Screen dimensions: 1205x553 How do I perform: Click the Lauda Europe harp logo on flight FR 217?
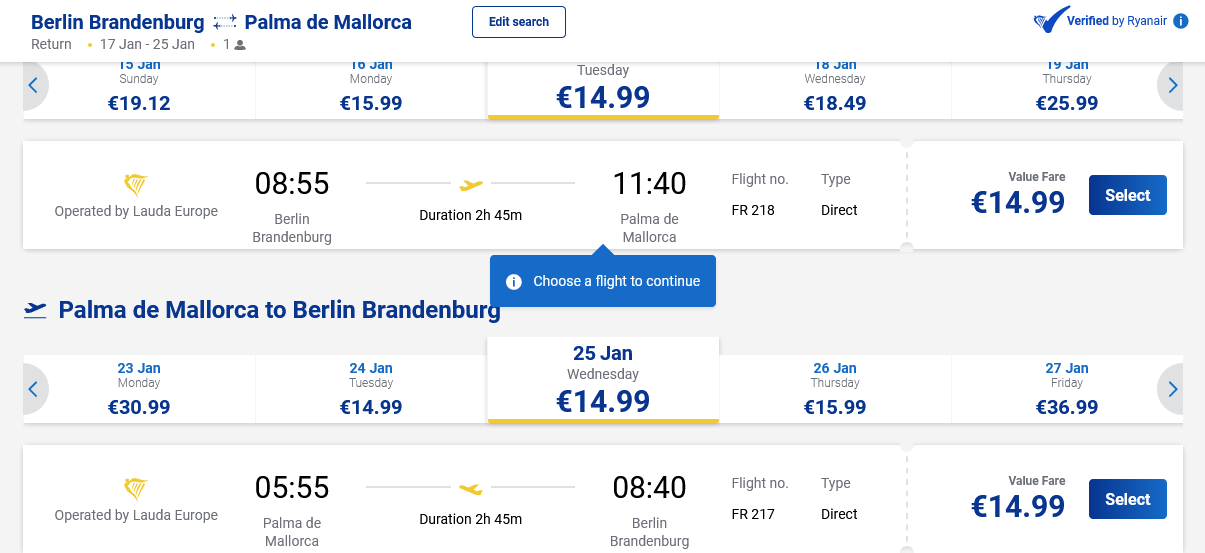pyautogui.click(x=136, y=490)
